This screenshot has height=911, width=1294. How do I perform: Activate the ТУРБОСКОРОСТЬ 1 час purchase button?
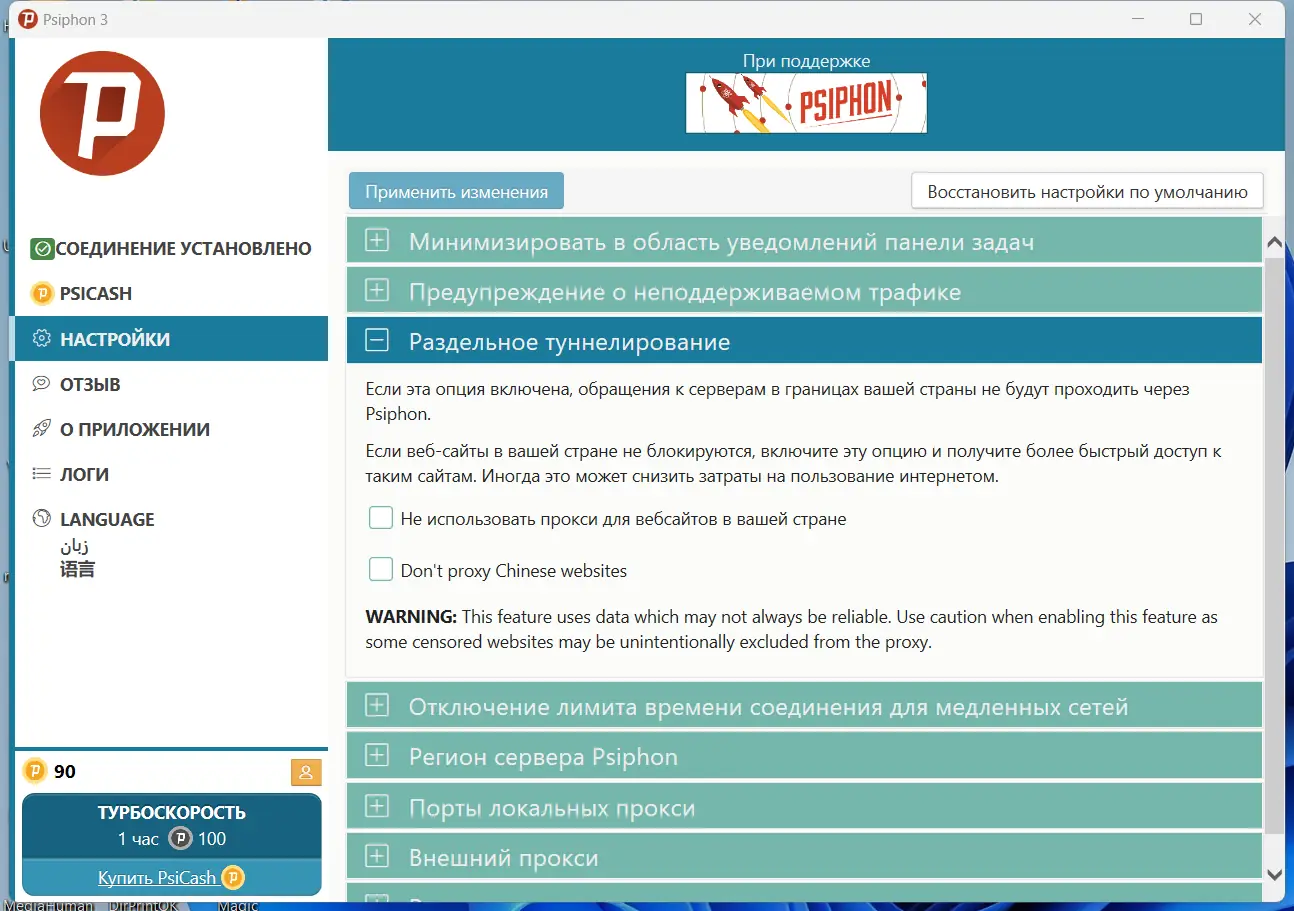coord(172,826)
